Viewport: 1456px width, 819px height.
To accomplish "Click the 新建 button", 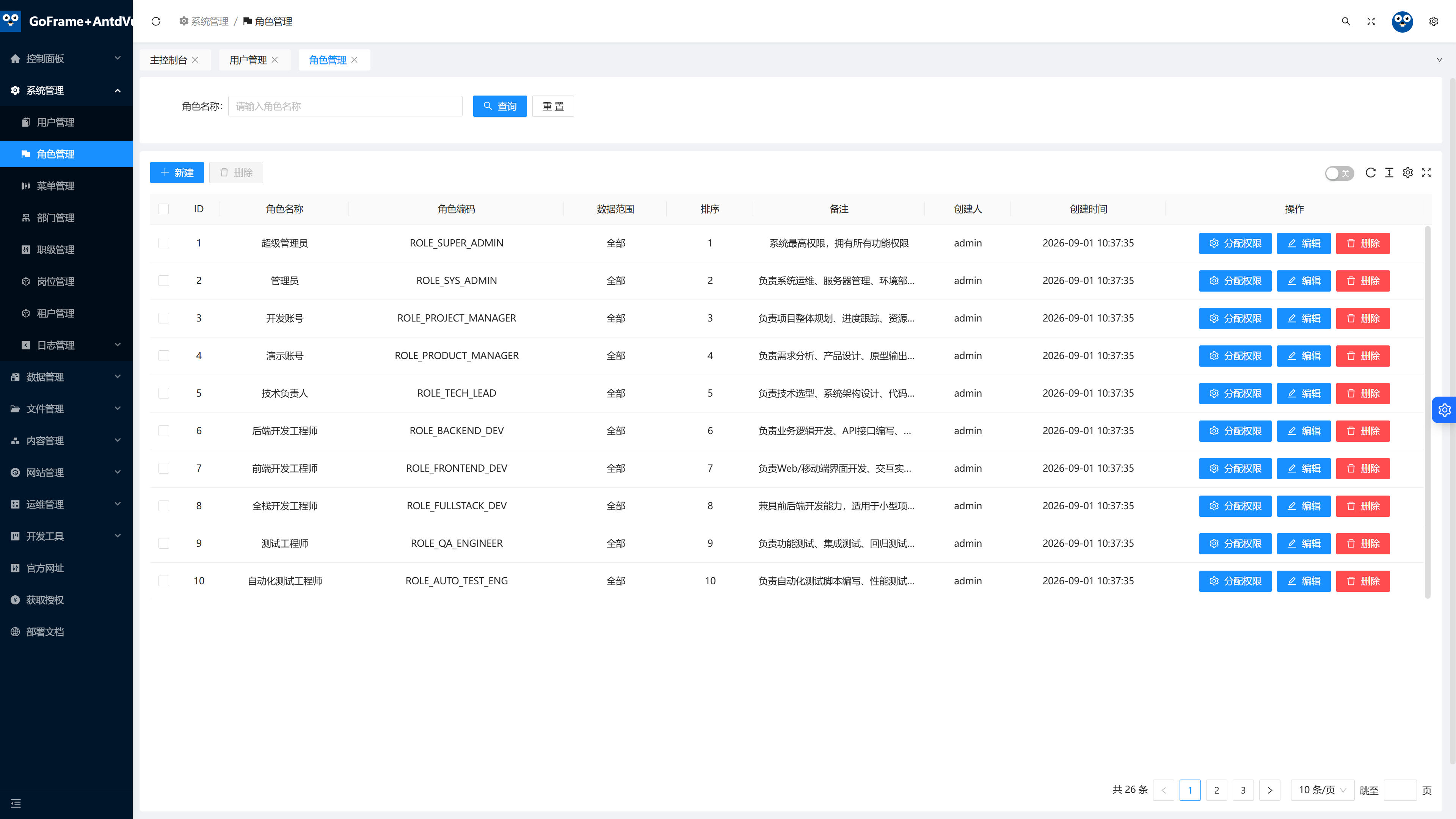I will (177, 173).
